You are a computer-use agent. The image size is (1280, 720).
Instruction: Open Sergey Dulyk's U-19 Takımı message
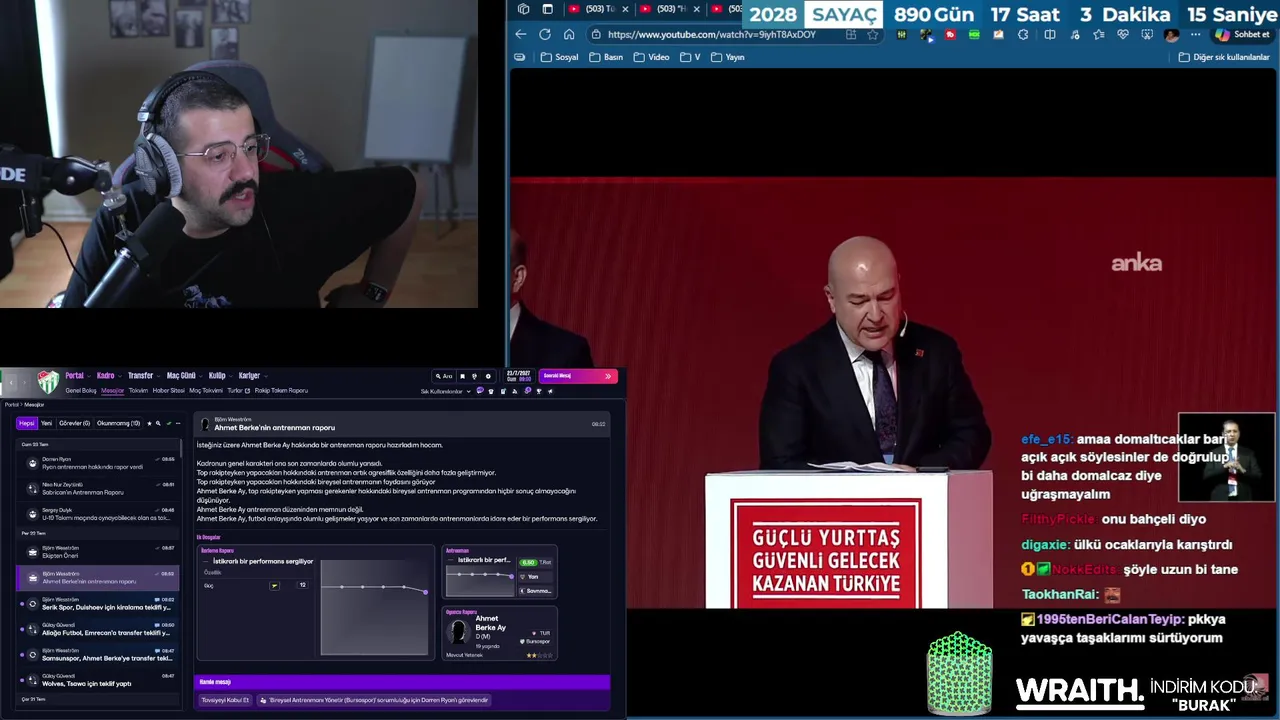click(97, 514)
